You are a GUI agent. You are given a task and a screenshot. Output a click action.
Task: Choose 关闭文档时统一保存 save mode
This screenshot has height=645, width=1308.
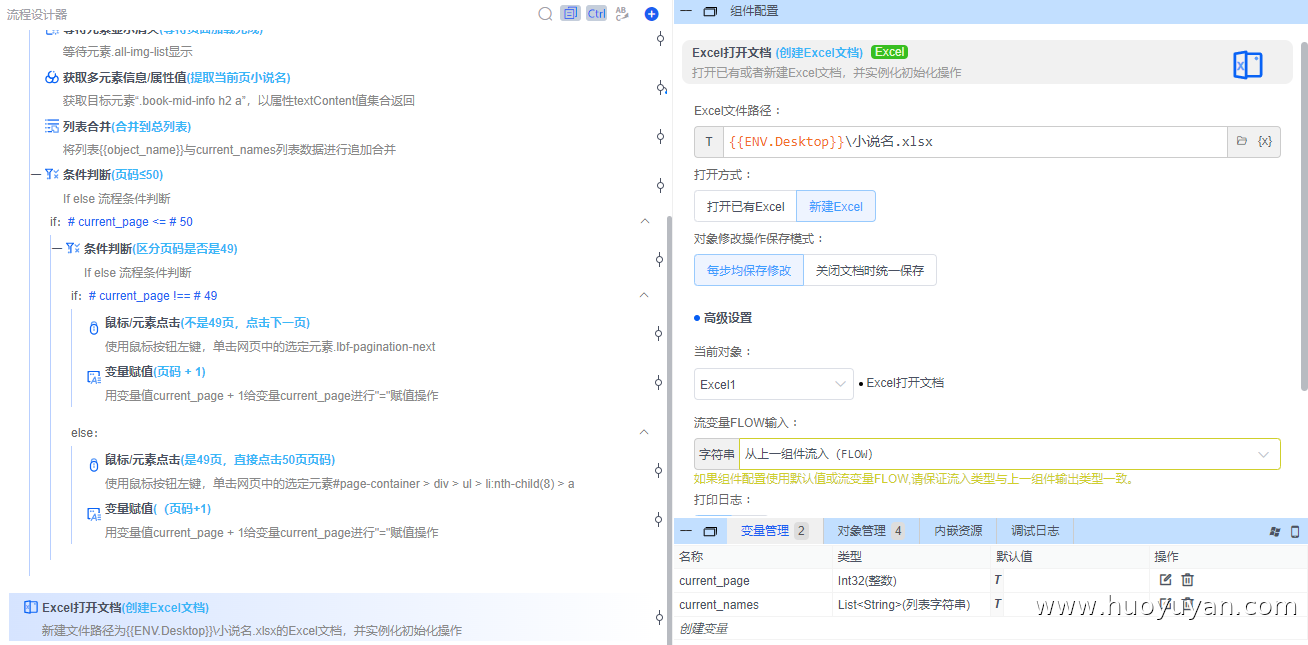click(870, 270)
